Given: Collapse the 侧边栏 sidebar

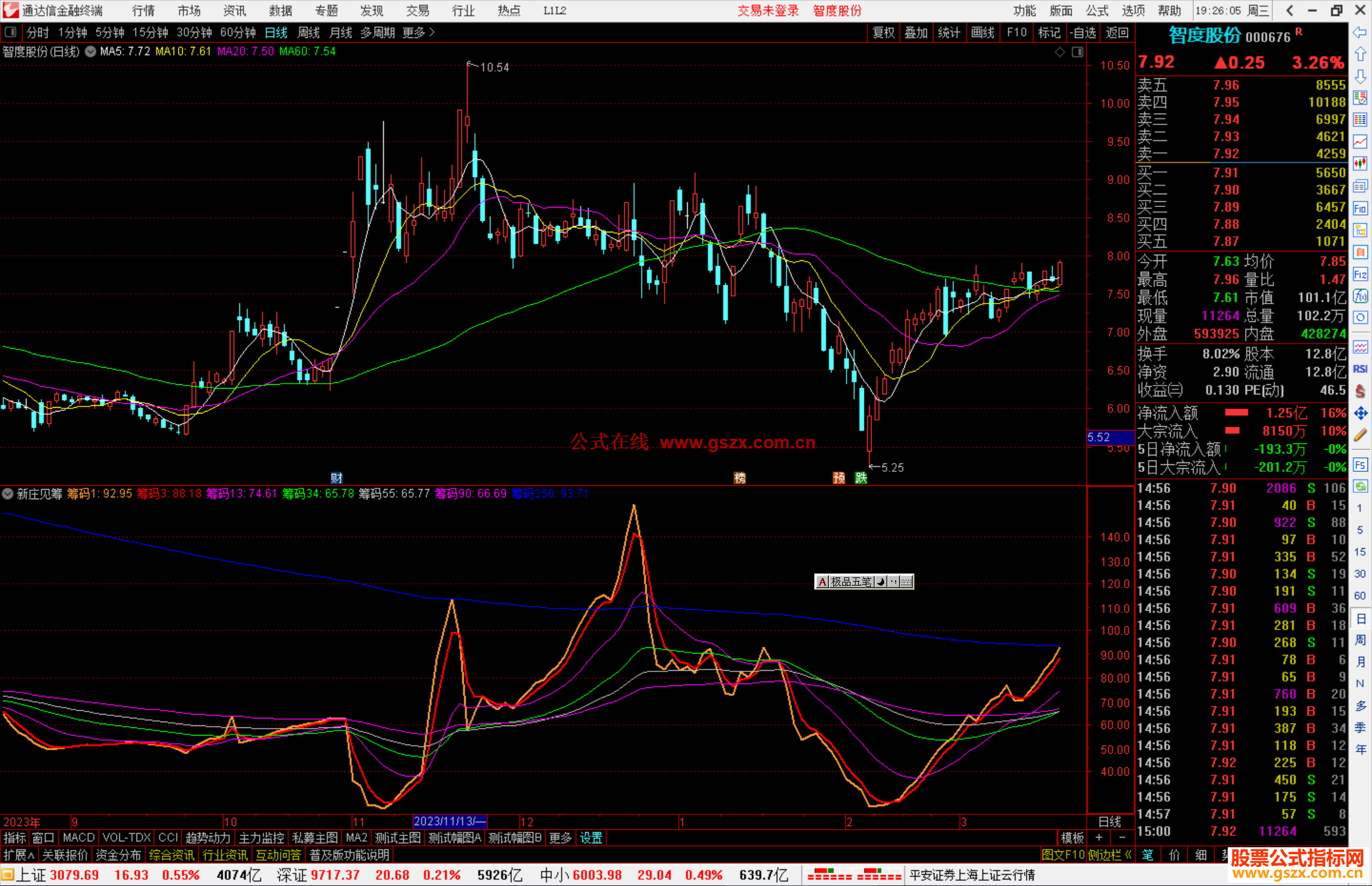Looking at the screenshot, I should [1110, 855].
